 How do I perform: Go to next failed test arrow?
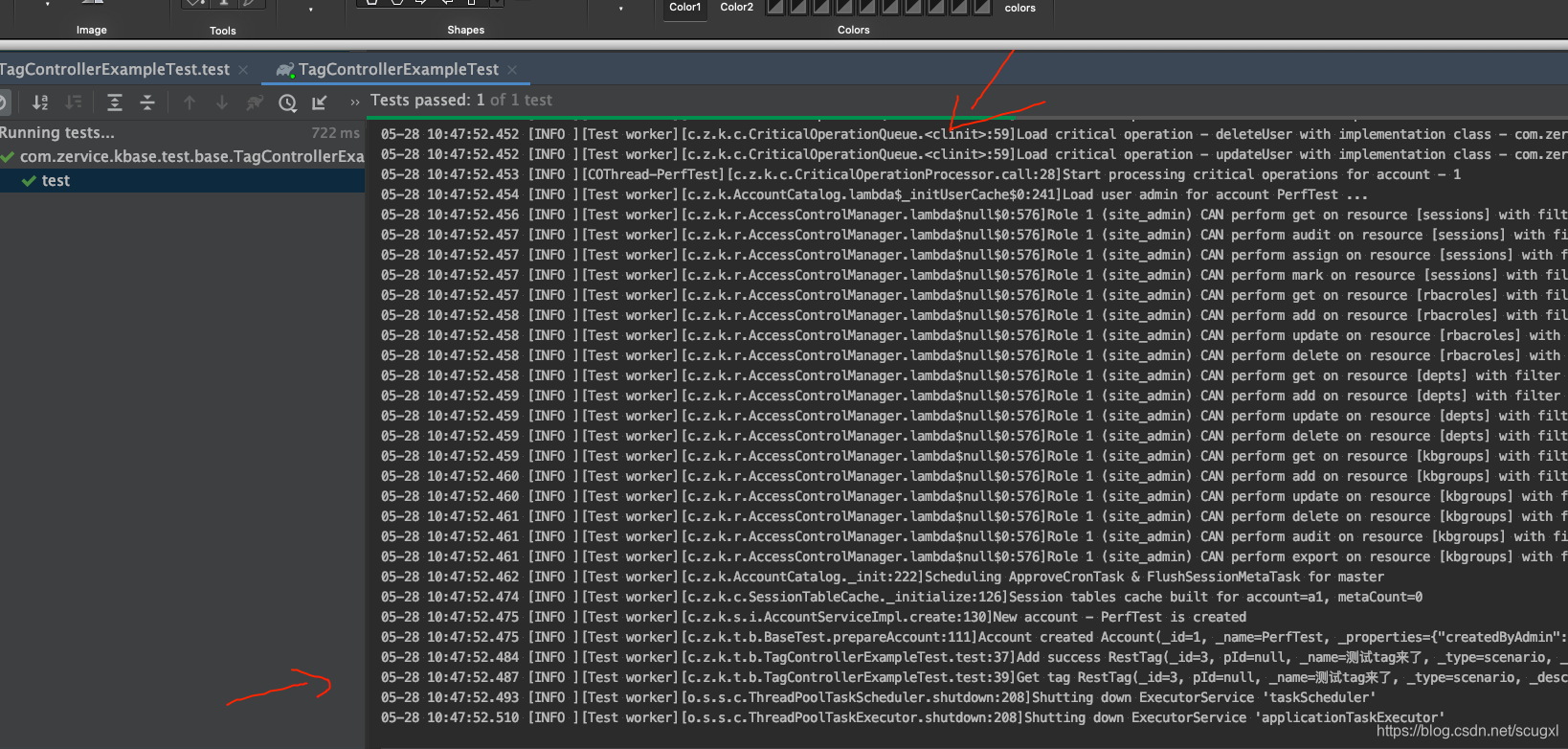(x=222, y=102)
